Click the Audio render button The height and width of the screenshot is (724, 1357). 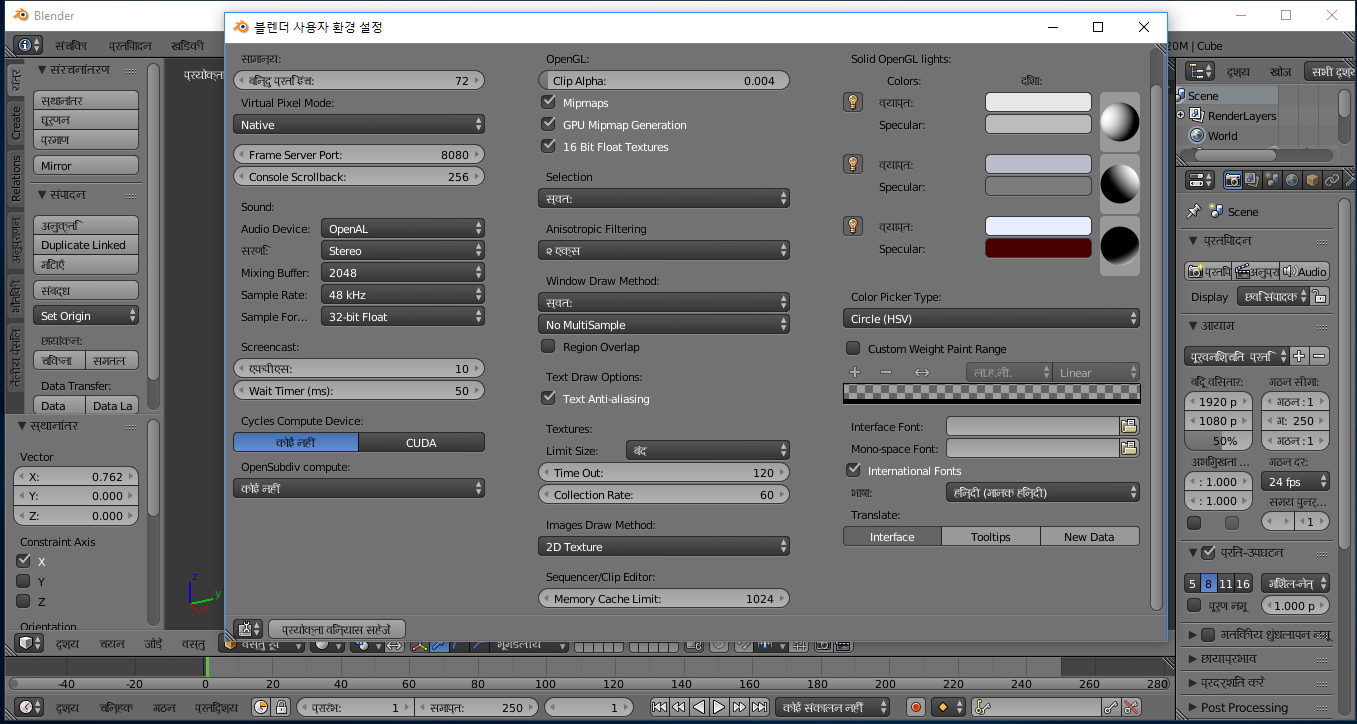point(1305,271)
